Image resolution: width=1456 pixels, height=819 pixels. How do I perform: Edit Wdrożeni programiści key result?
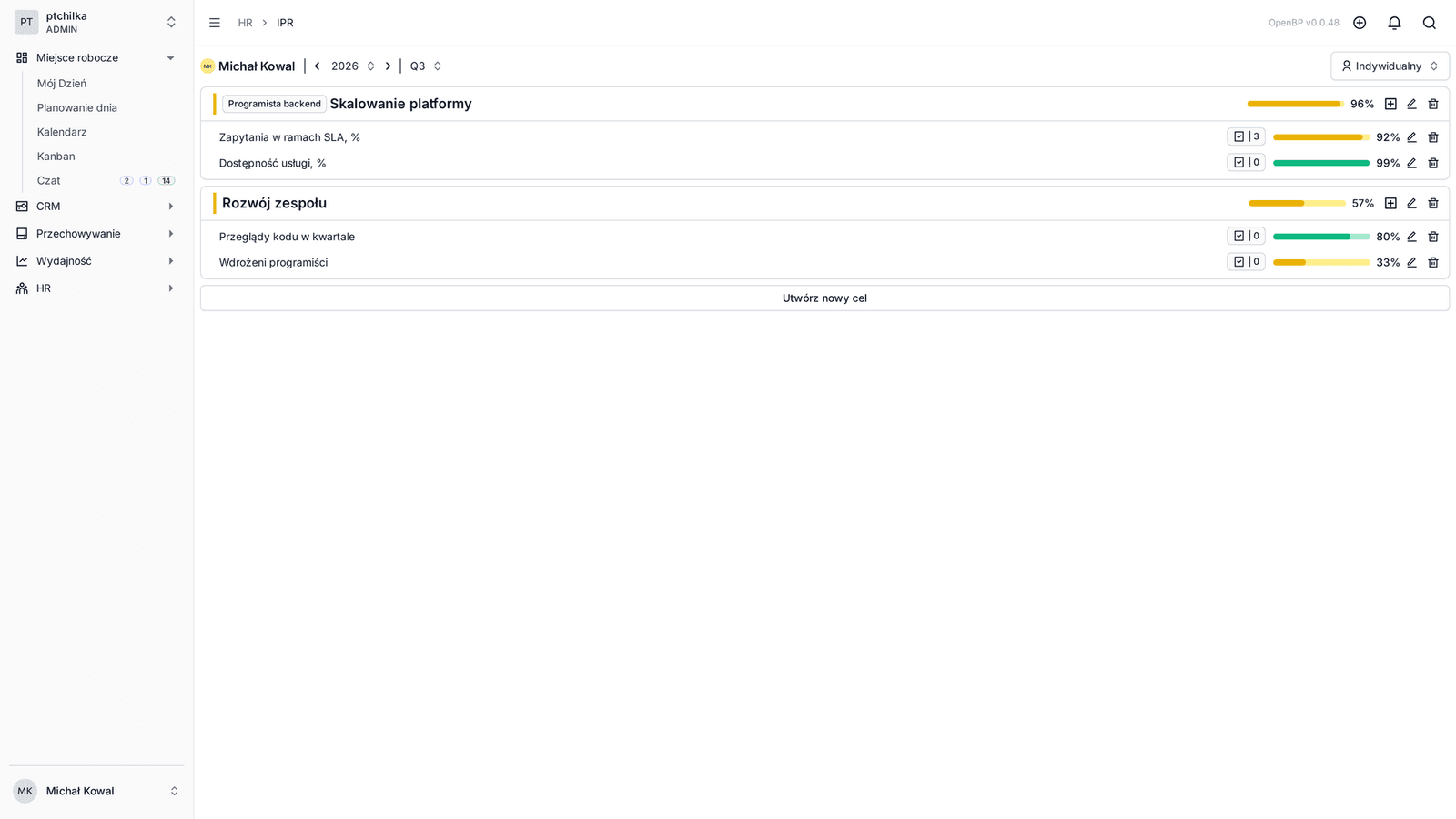click(1411, 262)
